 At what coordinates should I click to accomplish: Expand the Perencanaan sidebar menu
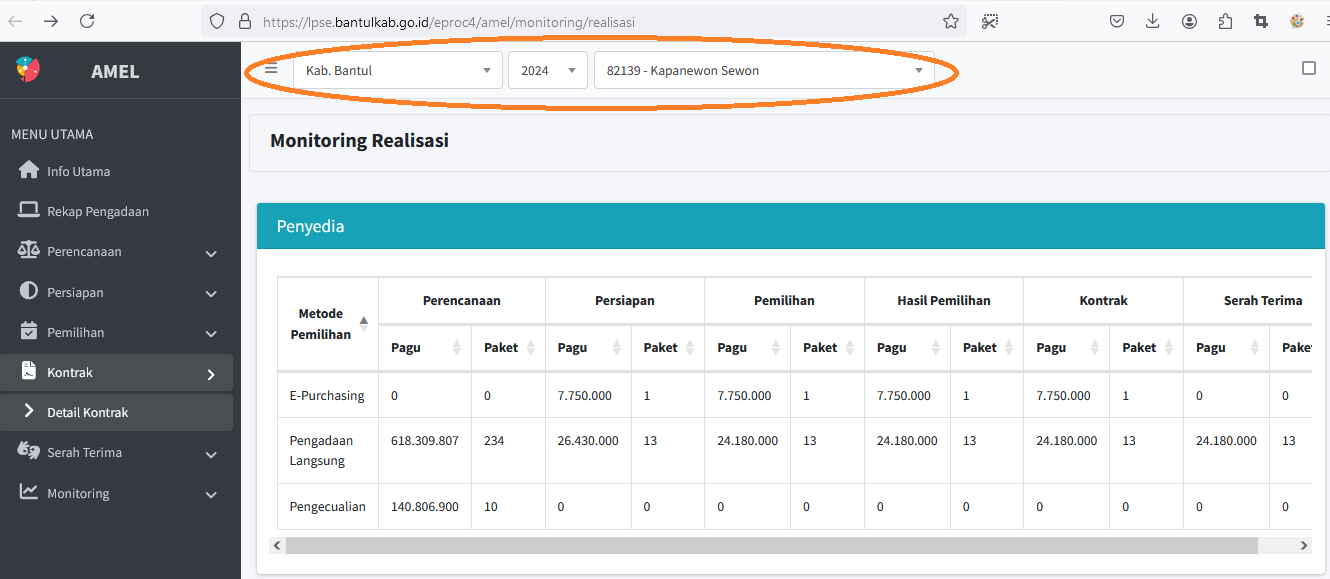click(x=118, y=252)
